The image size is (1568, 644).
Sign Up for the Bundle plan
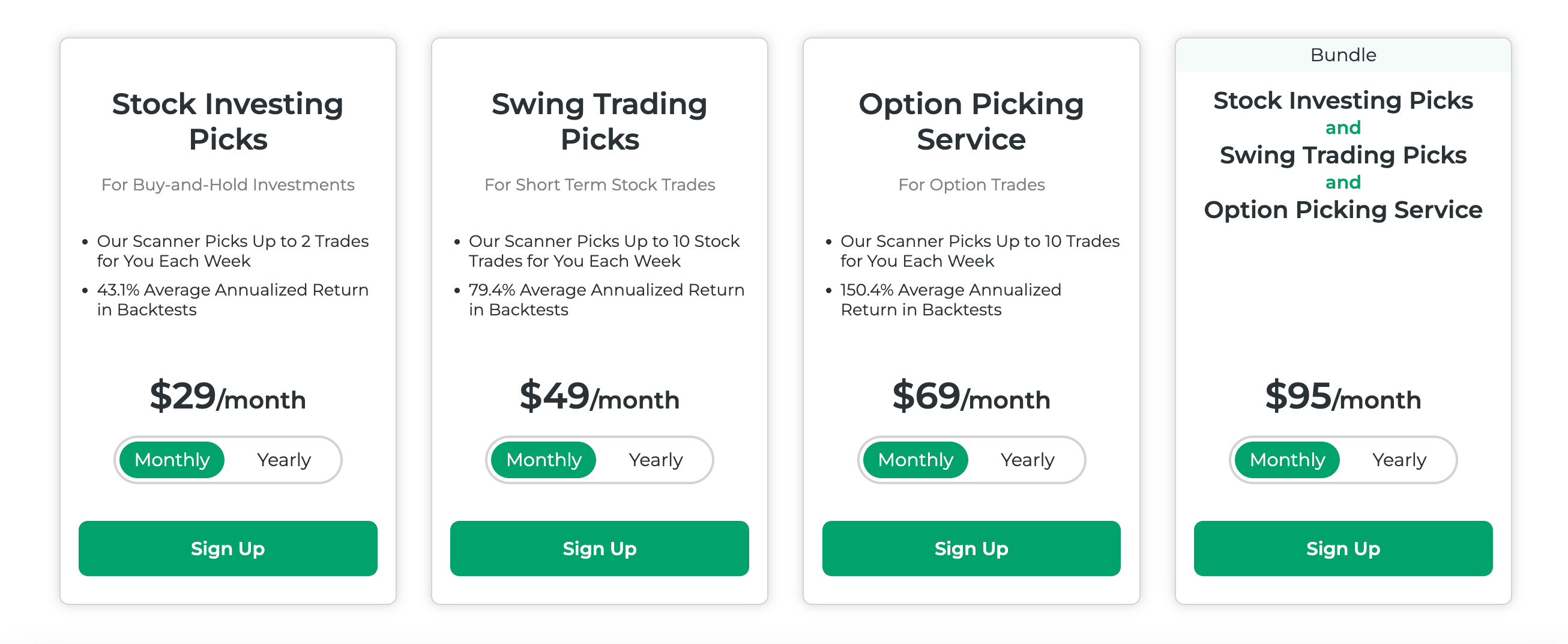(1343, 548)
